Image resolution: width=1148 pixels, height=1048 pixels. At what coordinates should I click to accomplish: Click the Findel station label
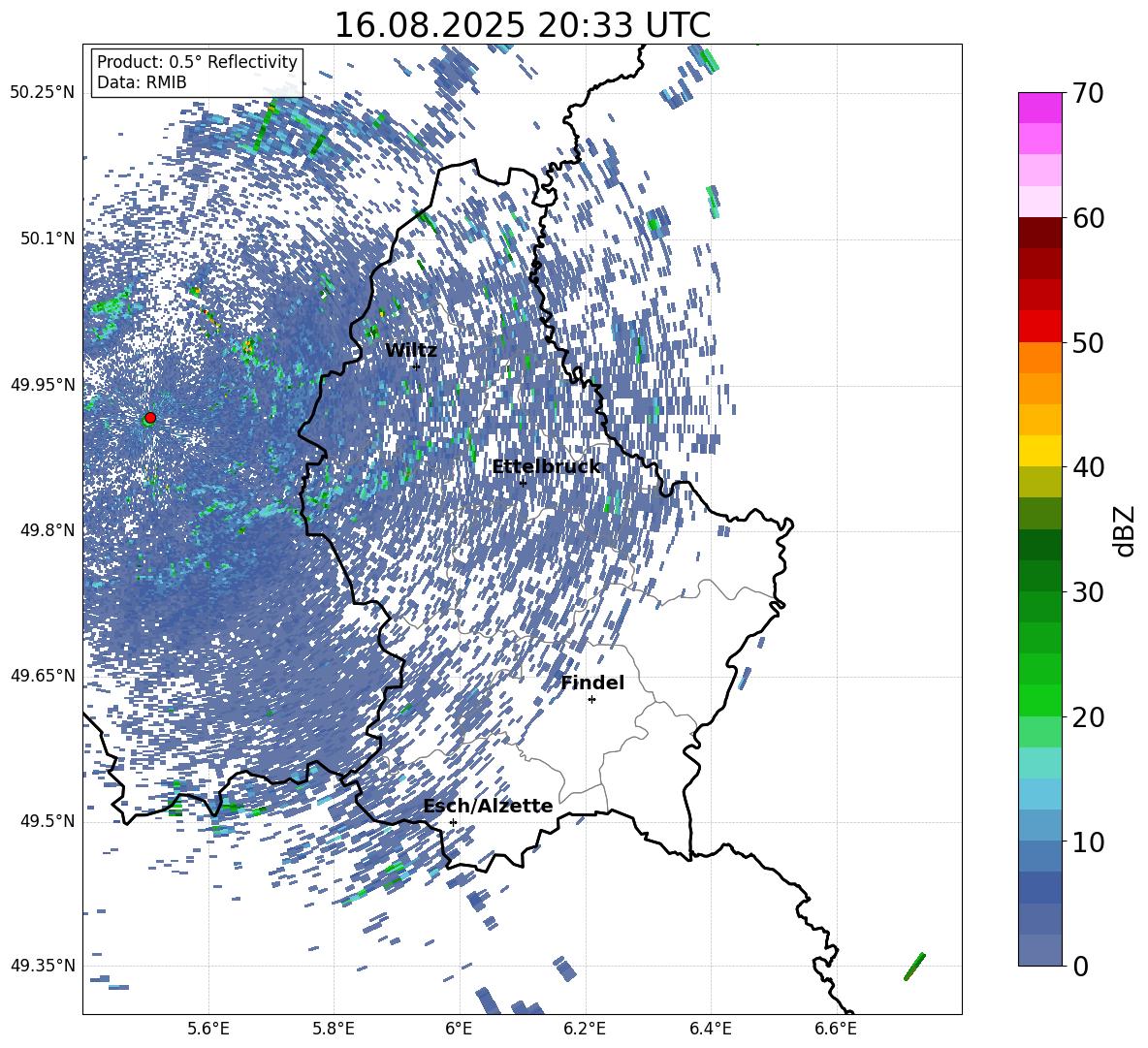pyautogui.click(x=592, y=683)
